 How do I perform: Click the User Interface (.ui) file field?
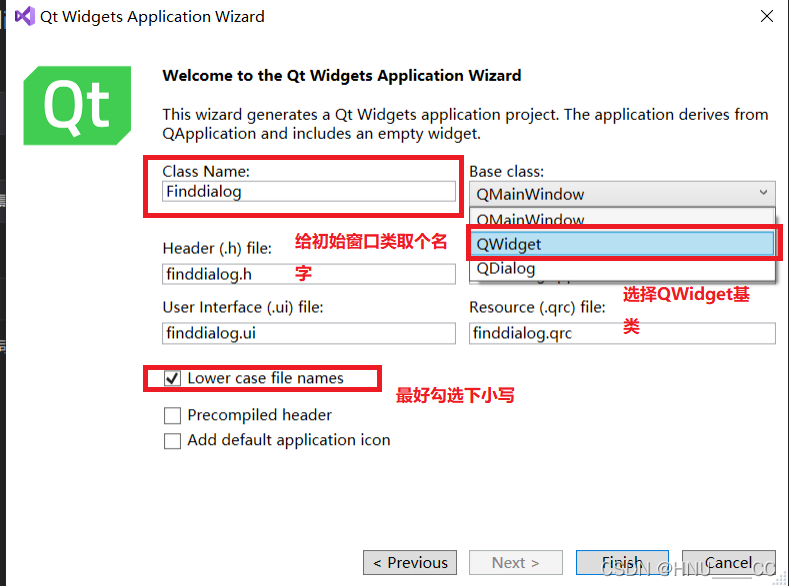point(309,333)
